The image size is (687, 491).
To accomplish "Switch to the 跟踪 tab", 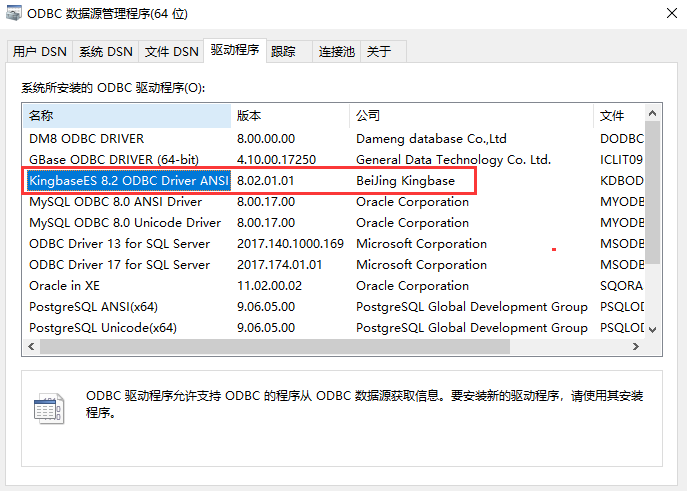I will coord(289,52).
